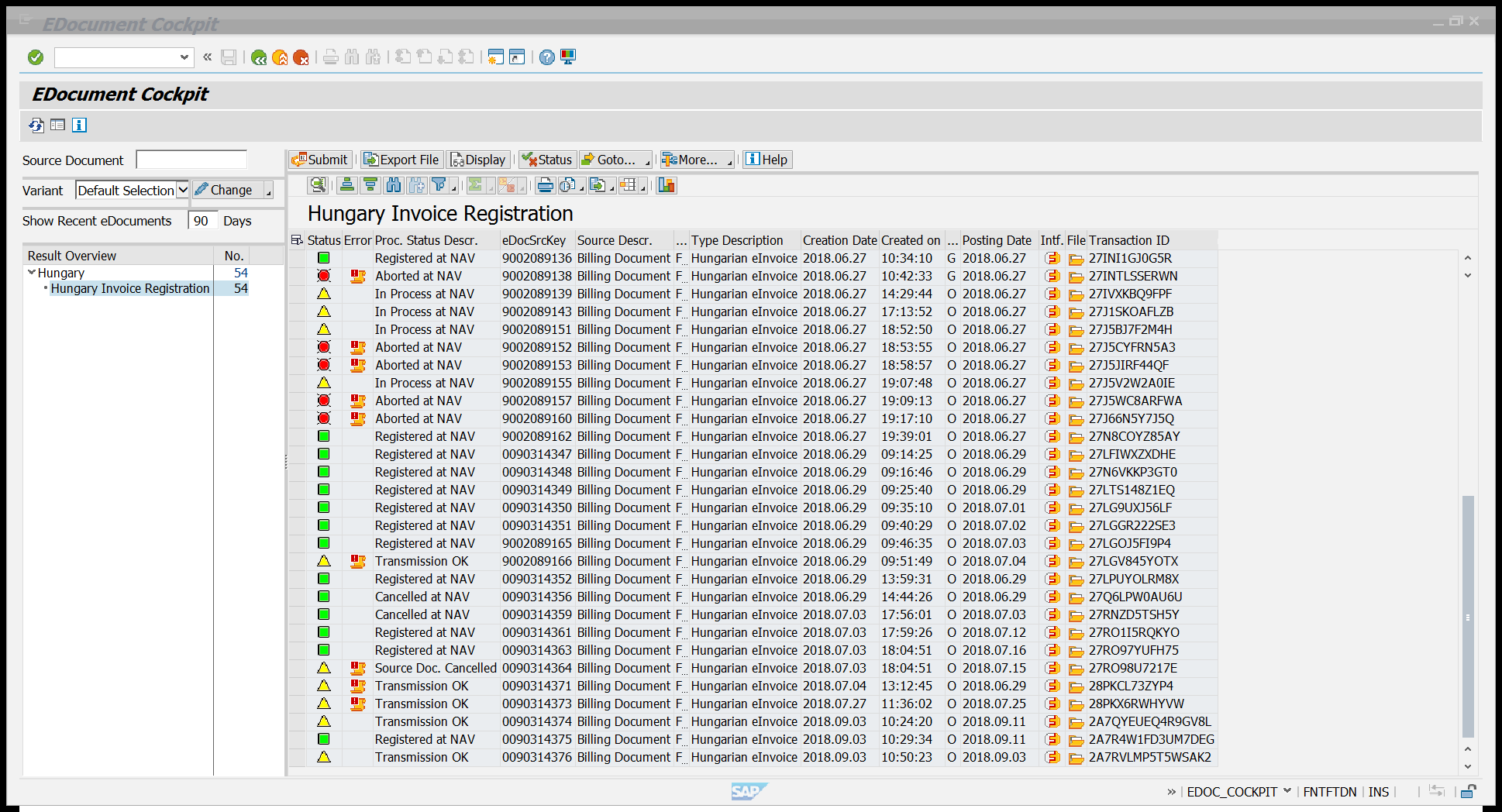Click Customize Local Layout monitor icon
Screen dimensions: 1502x812
click(568, 57)
